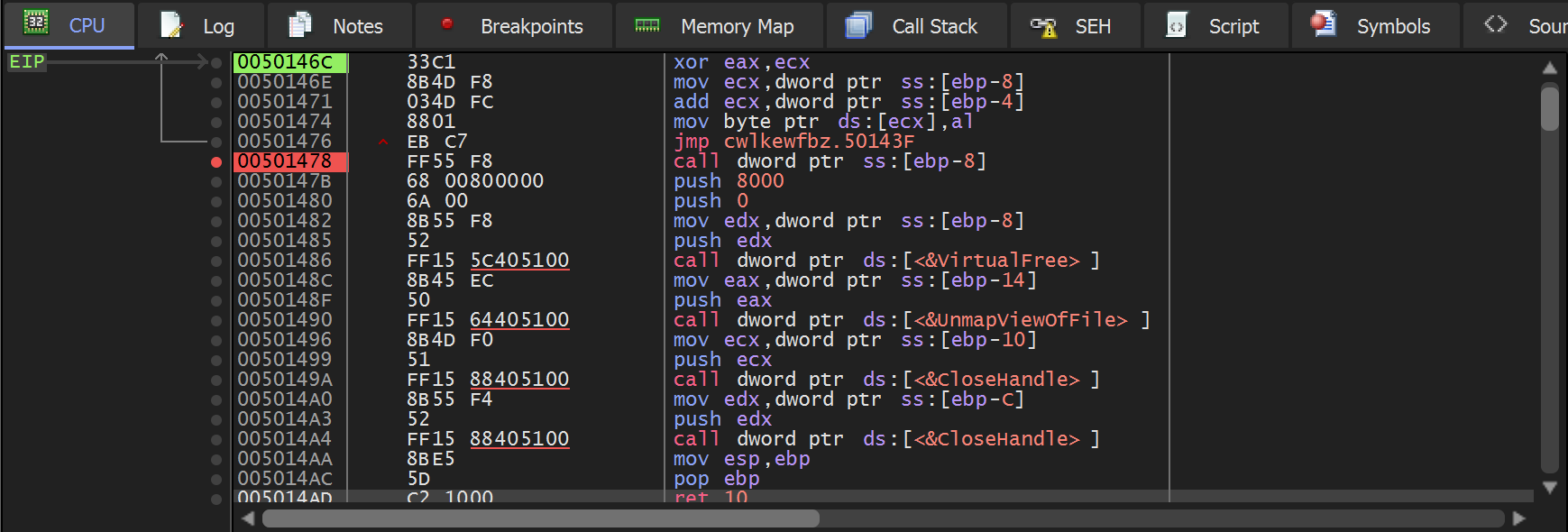Click the Script tab file icon
The height and width of the screenshot is (532, 1568).
pos(1176,25)
